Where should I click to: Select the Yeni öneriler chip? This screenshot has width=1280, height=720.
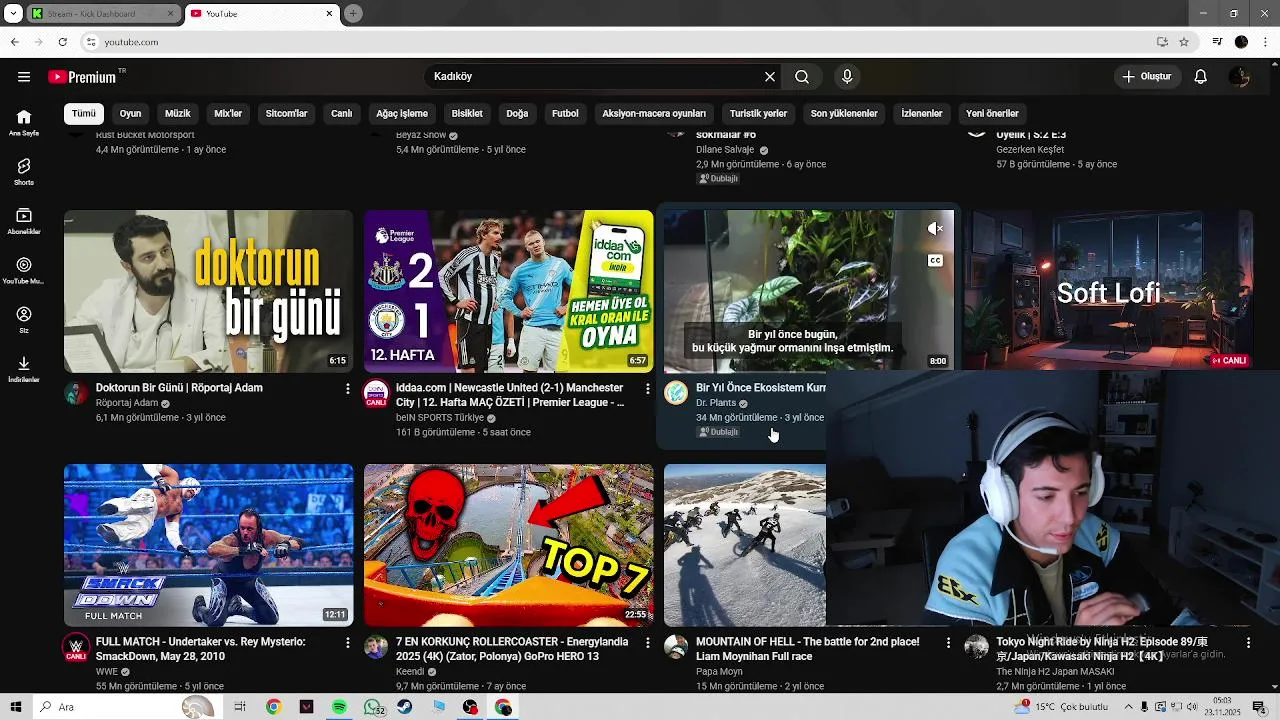click(x=992, y=114)
